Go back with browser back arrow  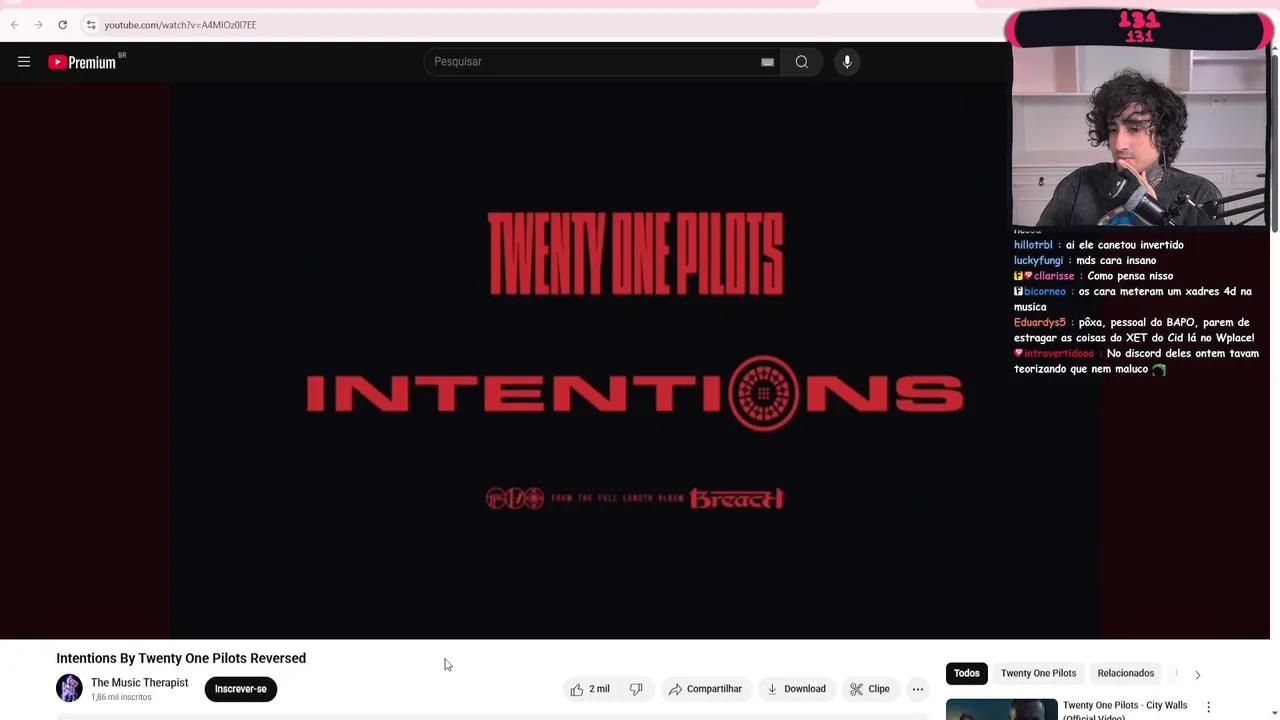click(x=14, y=25)
